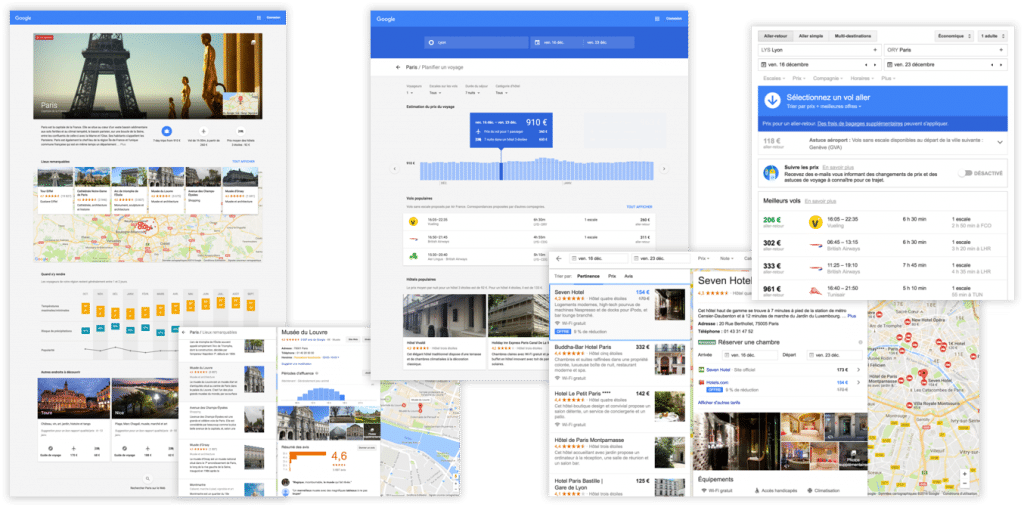Click the blue trip suitcase circle icon

click(x=167, y=131)
